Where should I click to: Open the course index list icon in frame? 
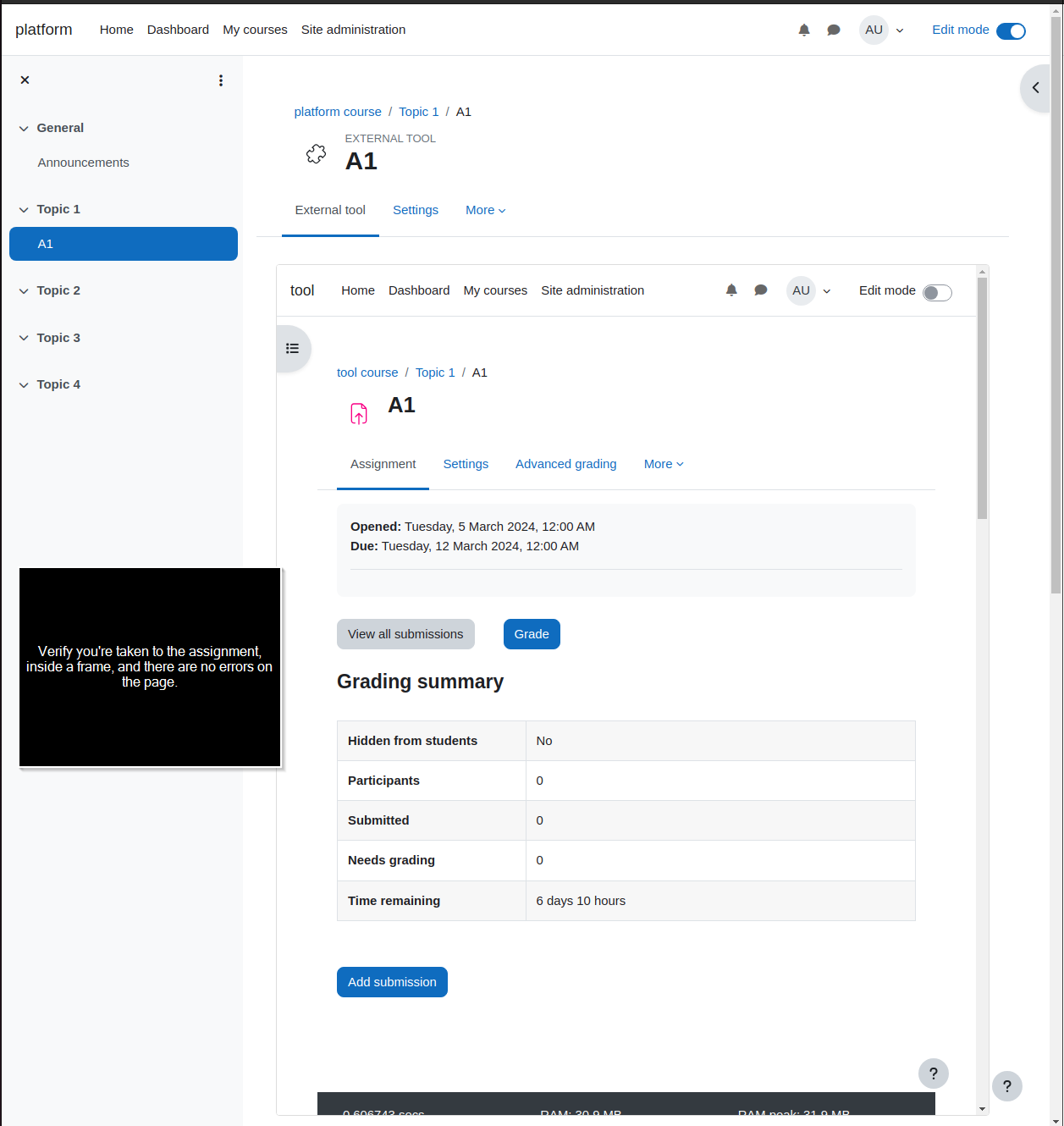point(293,348)
